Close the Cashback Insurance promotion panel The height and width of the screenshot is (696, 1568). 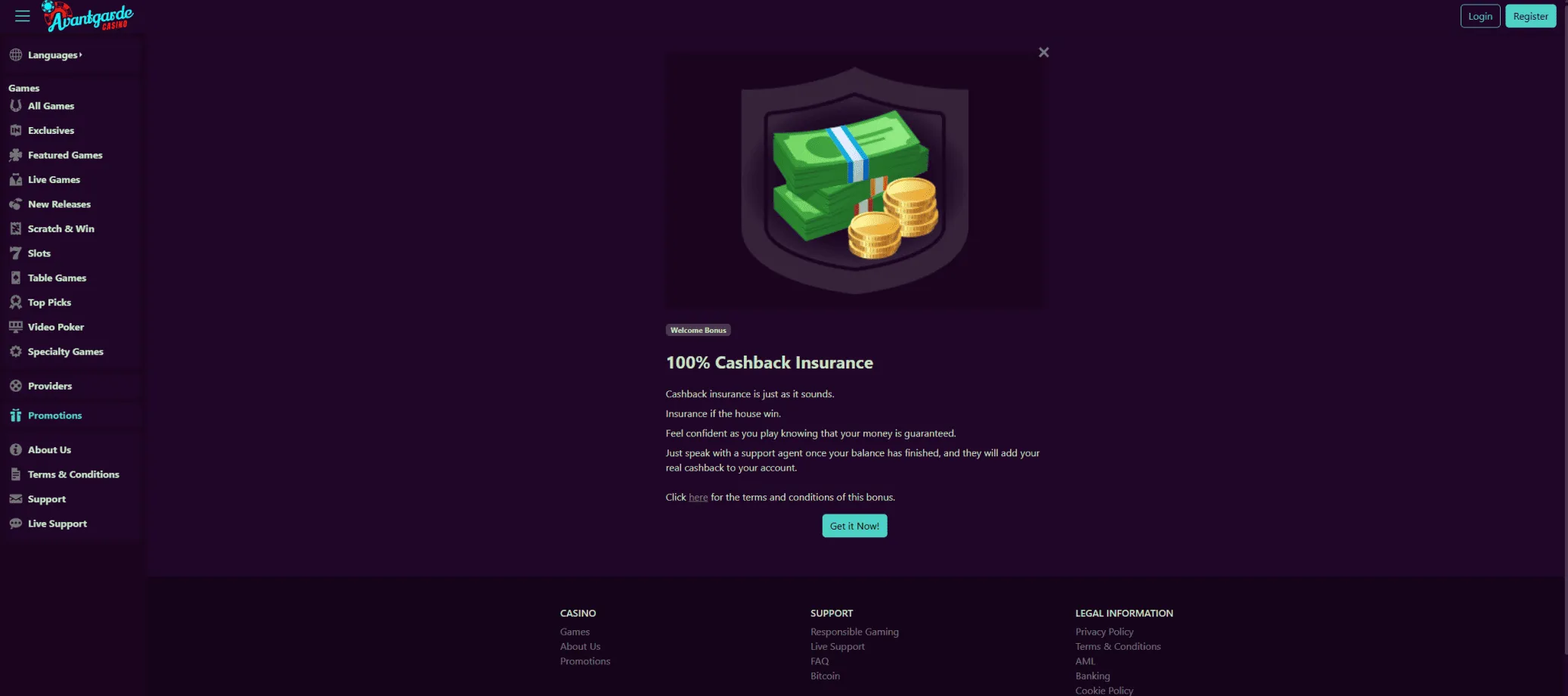tap(1043, 52)
